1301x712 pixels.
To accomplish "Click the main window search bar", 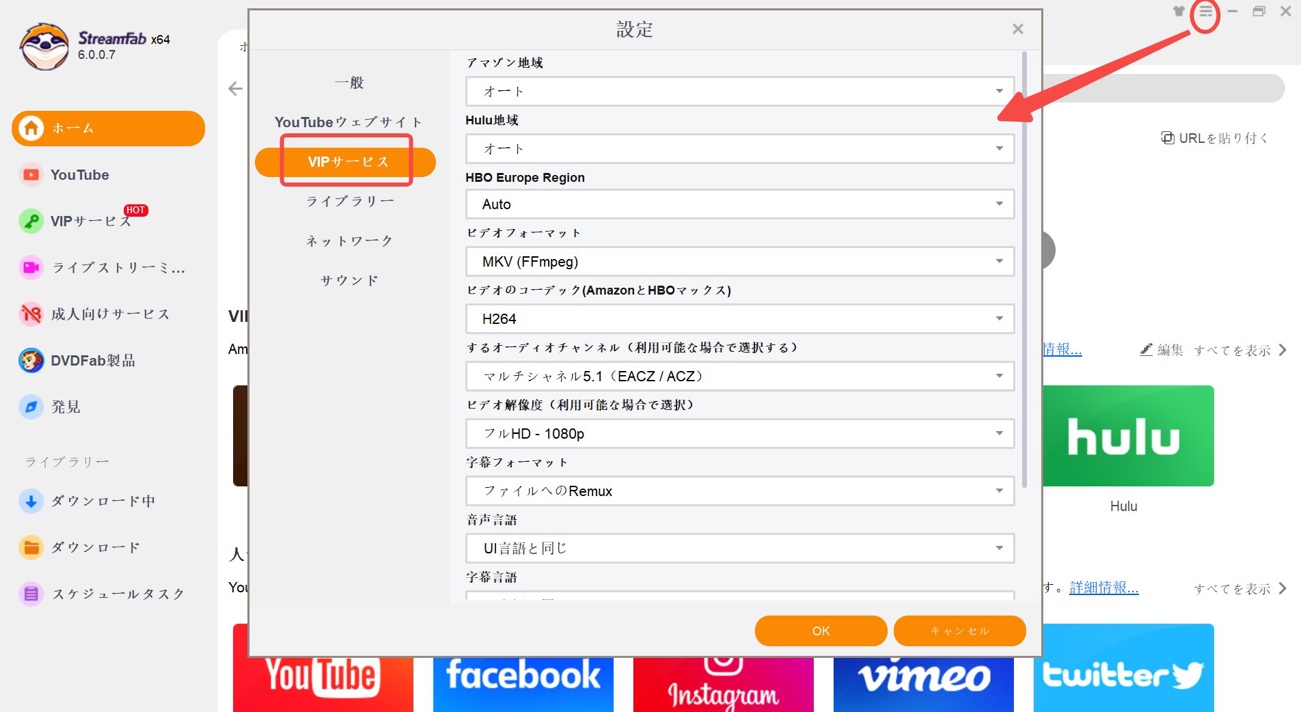I will pyautogui.click(x=1163, y=88).
